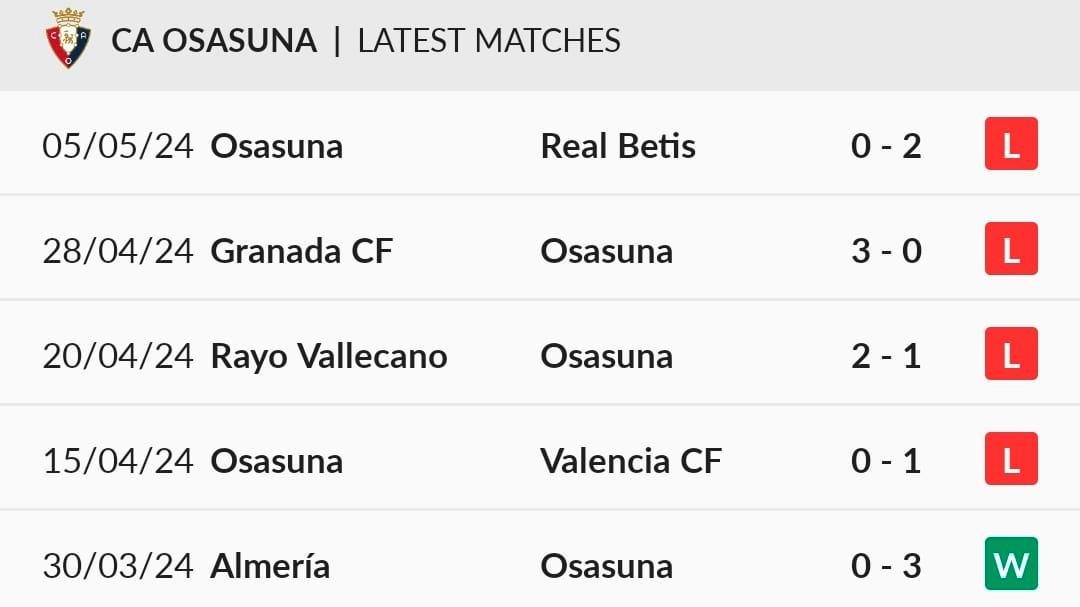The image size is (1080, 607).
Task: Click the red L badge for Granada CF match
Action: pyautogui.click(x=1011, y=249)
